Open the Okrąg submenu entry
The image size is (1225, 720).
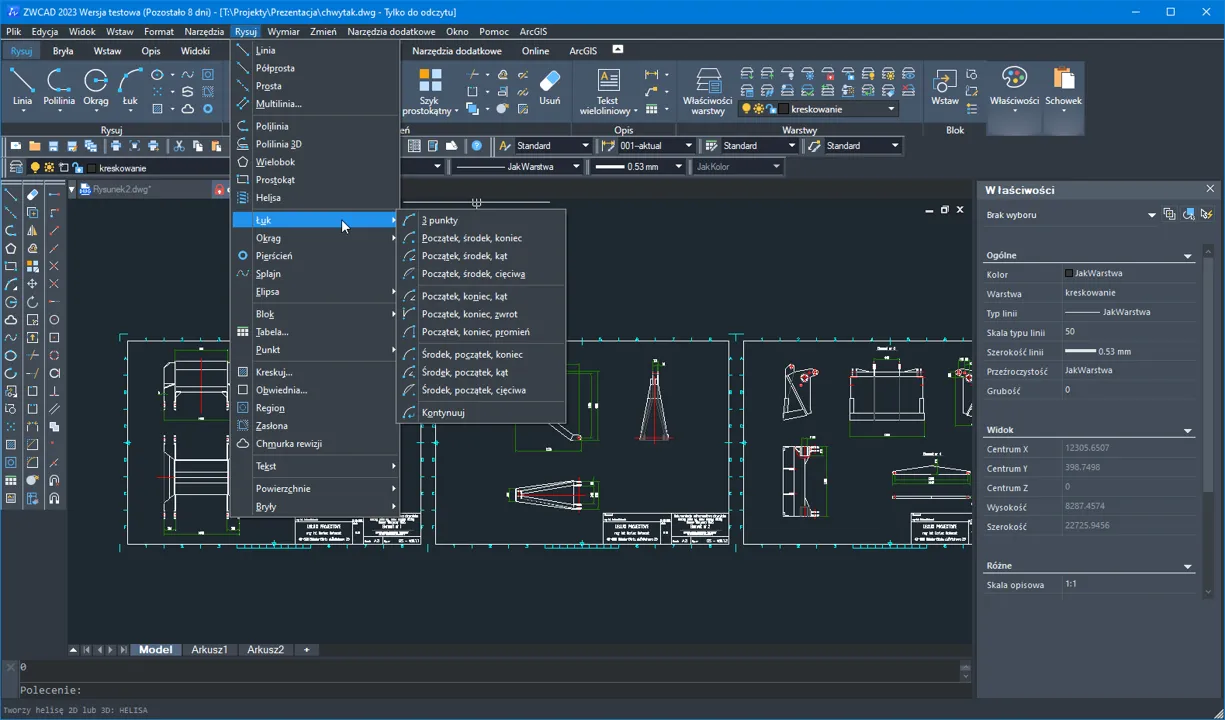click(x=315, y=238)
